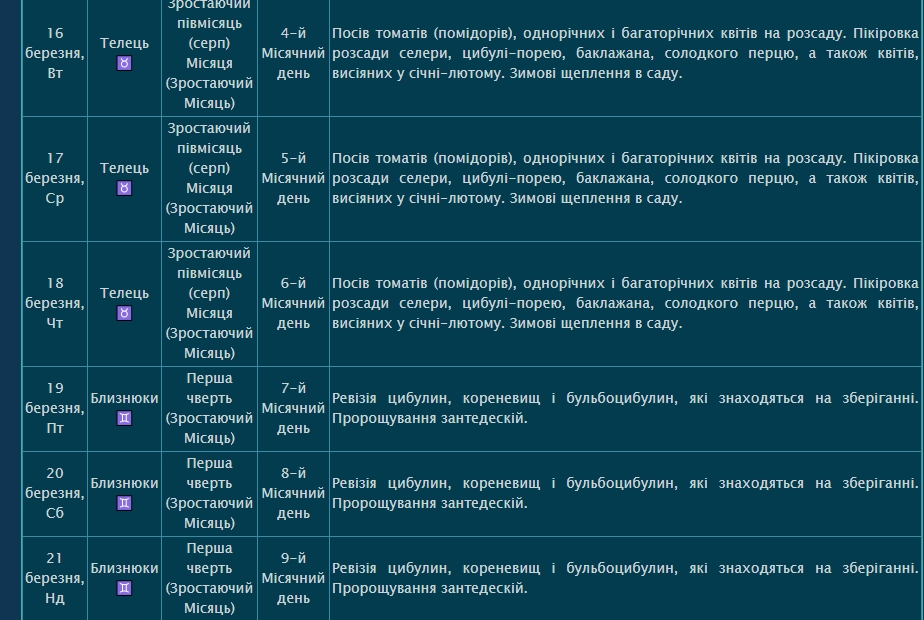Select the date cell '21 березня, Нд'
The image size is (924, 620).
(55, 578)
